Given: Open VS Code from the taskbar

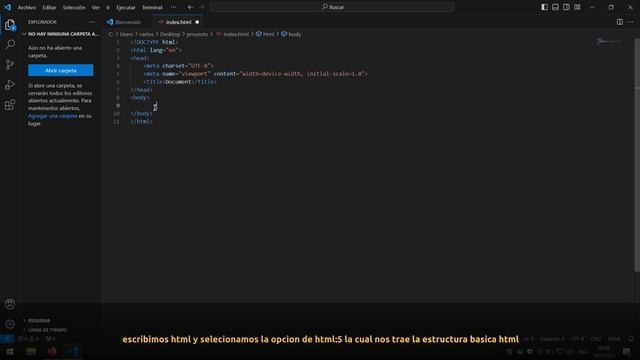Looking at the screenshot, I should click(73, 351).
